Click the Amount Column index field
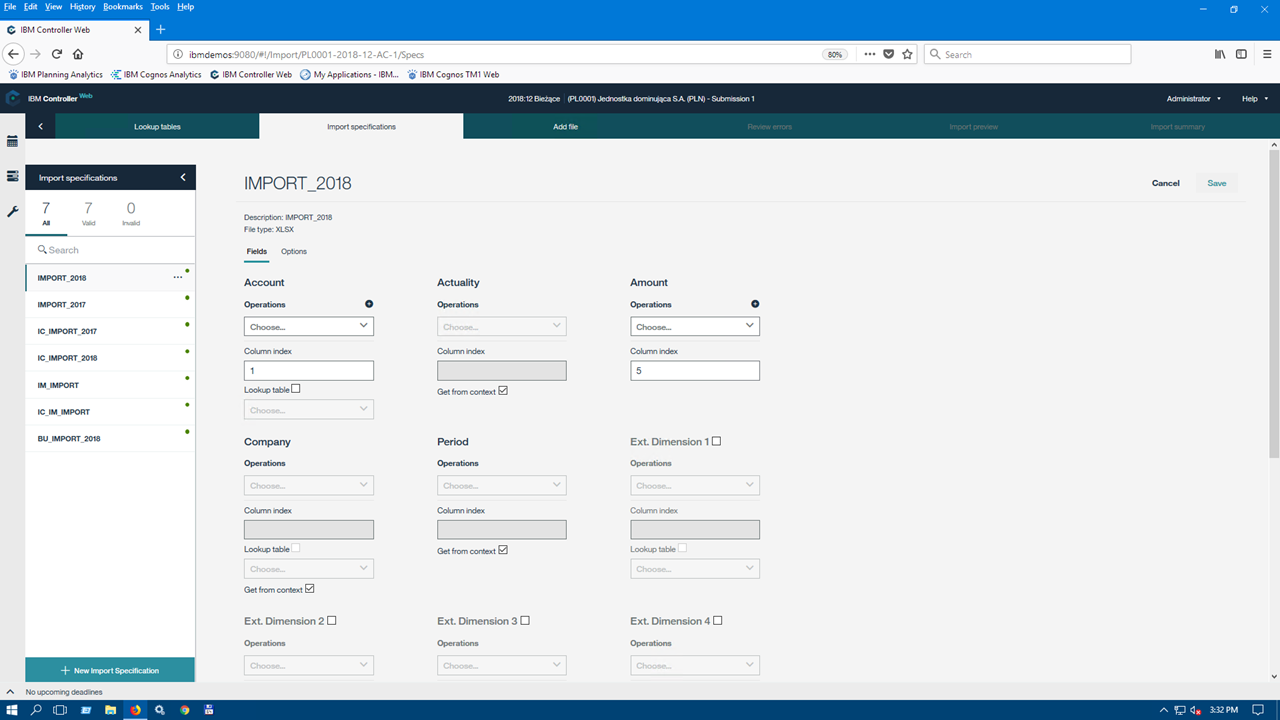1280x720 pixels. point(695,371)
